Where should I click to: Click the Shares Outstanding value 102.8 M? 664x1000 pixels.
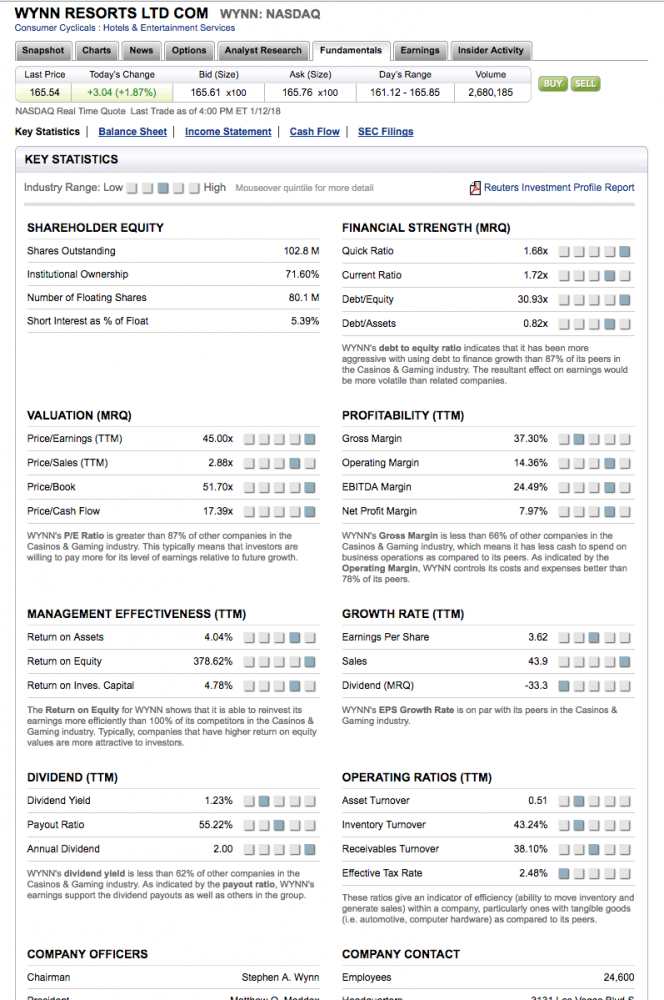pyautogui.click(x=302, y=251)
